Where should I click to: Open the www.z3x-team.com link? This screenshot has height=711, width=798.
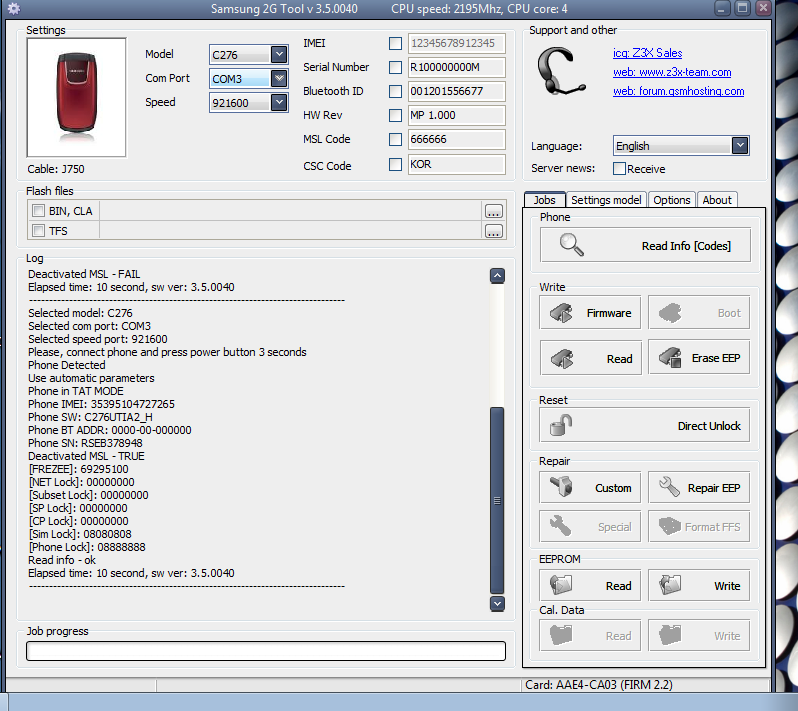(672, 72)
